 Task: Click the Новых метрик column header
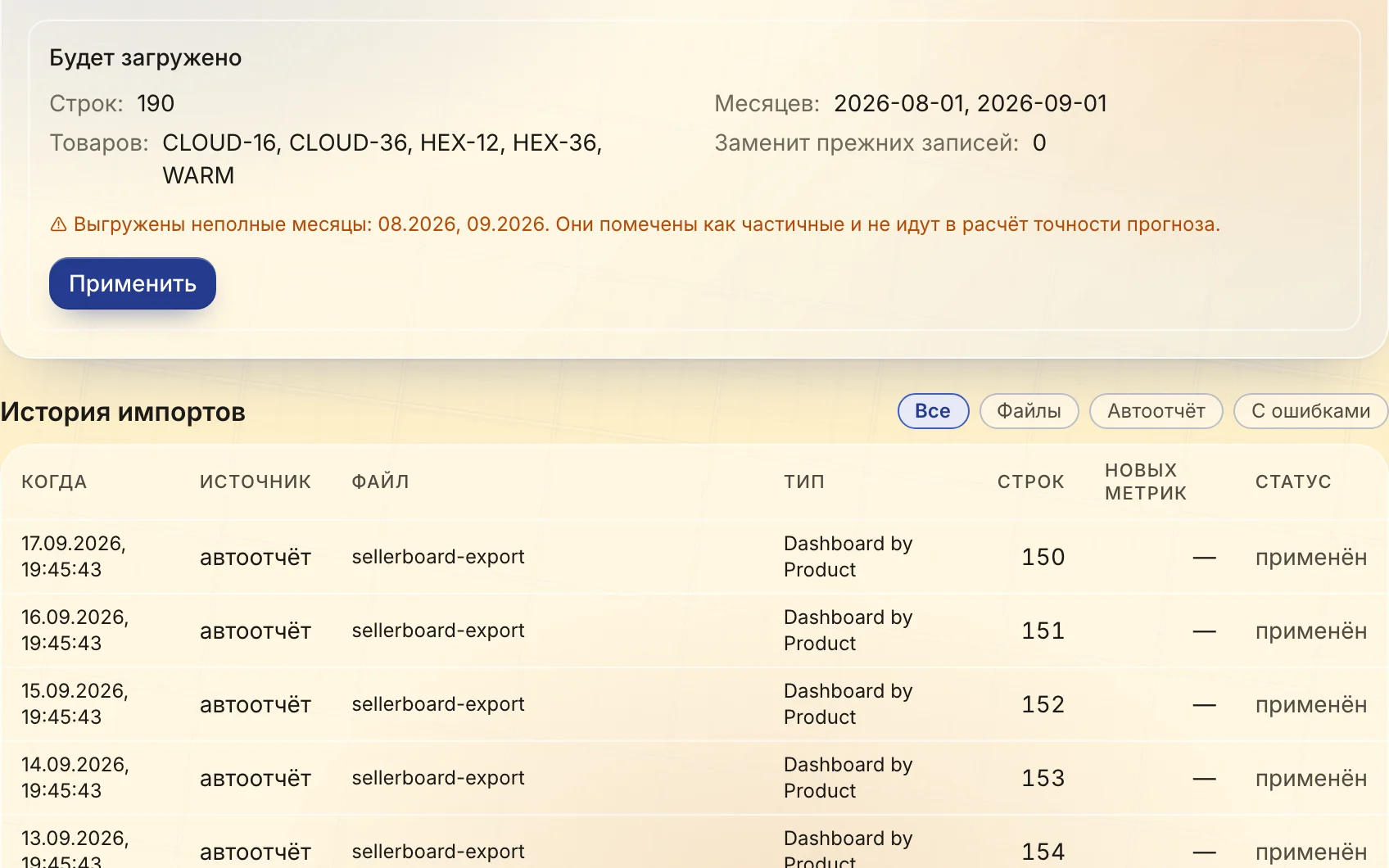pos(1145,481)
